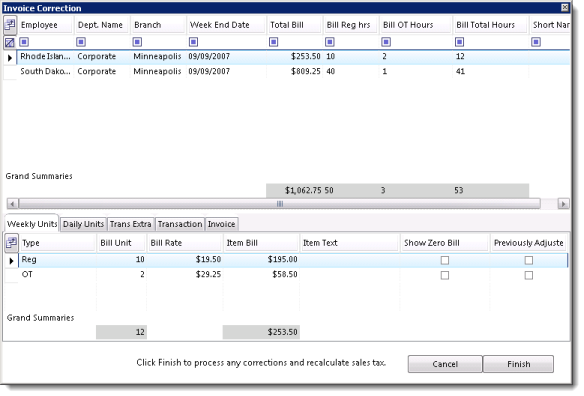Toggle the Previously Adjusted checkbox for the OT row
Screen dimensions: 584x396
529,275
